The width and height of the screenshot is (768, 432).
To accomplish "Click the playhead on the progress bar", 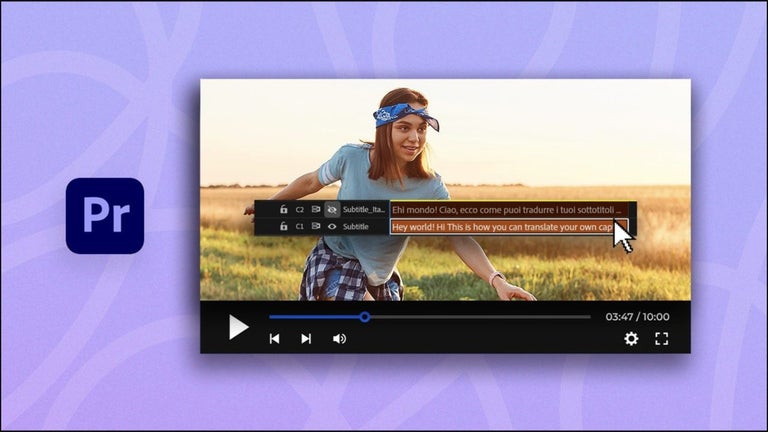I will (x=365, y=317).
